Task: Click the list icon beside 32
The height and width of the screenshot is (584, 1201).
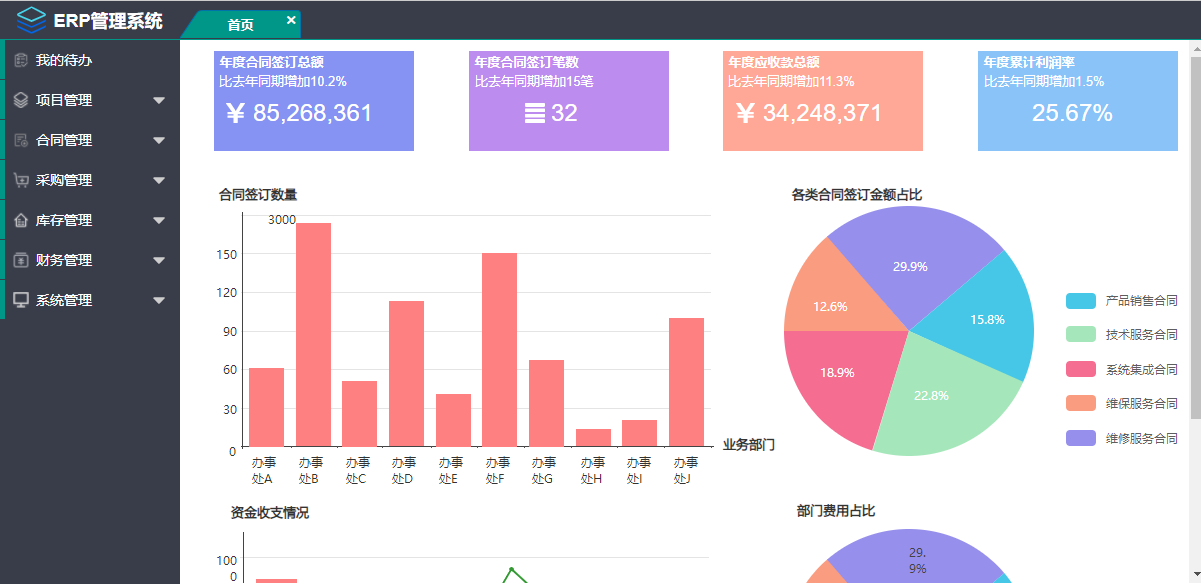Action: click(535, 113)
